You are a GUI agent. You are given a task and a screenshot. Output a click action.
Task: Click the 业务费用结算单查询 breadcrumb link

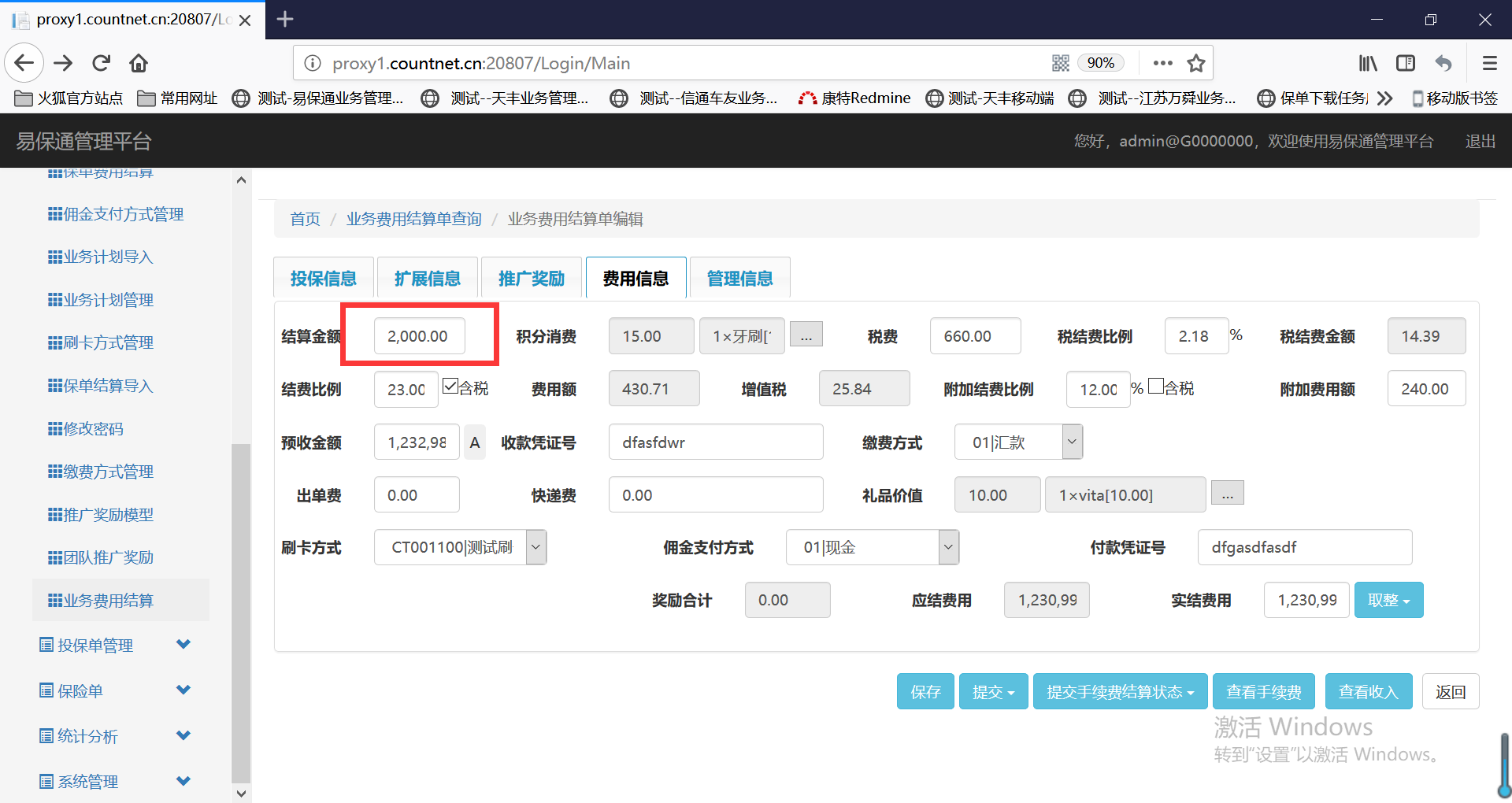coord(414,219)
